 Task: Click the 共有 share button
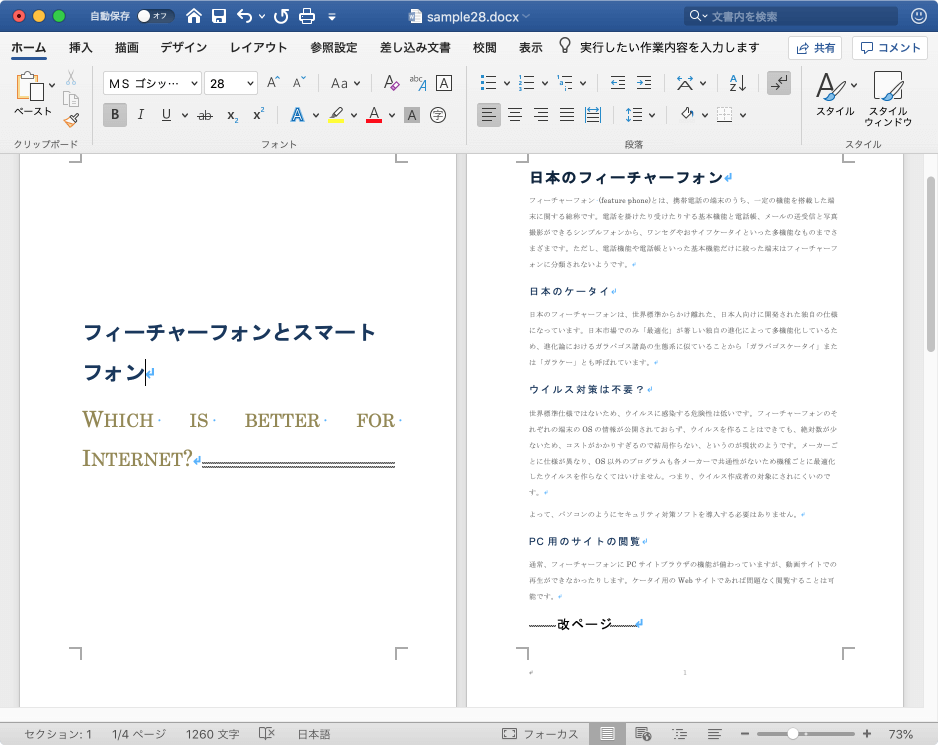tap(815, 48)
